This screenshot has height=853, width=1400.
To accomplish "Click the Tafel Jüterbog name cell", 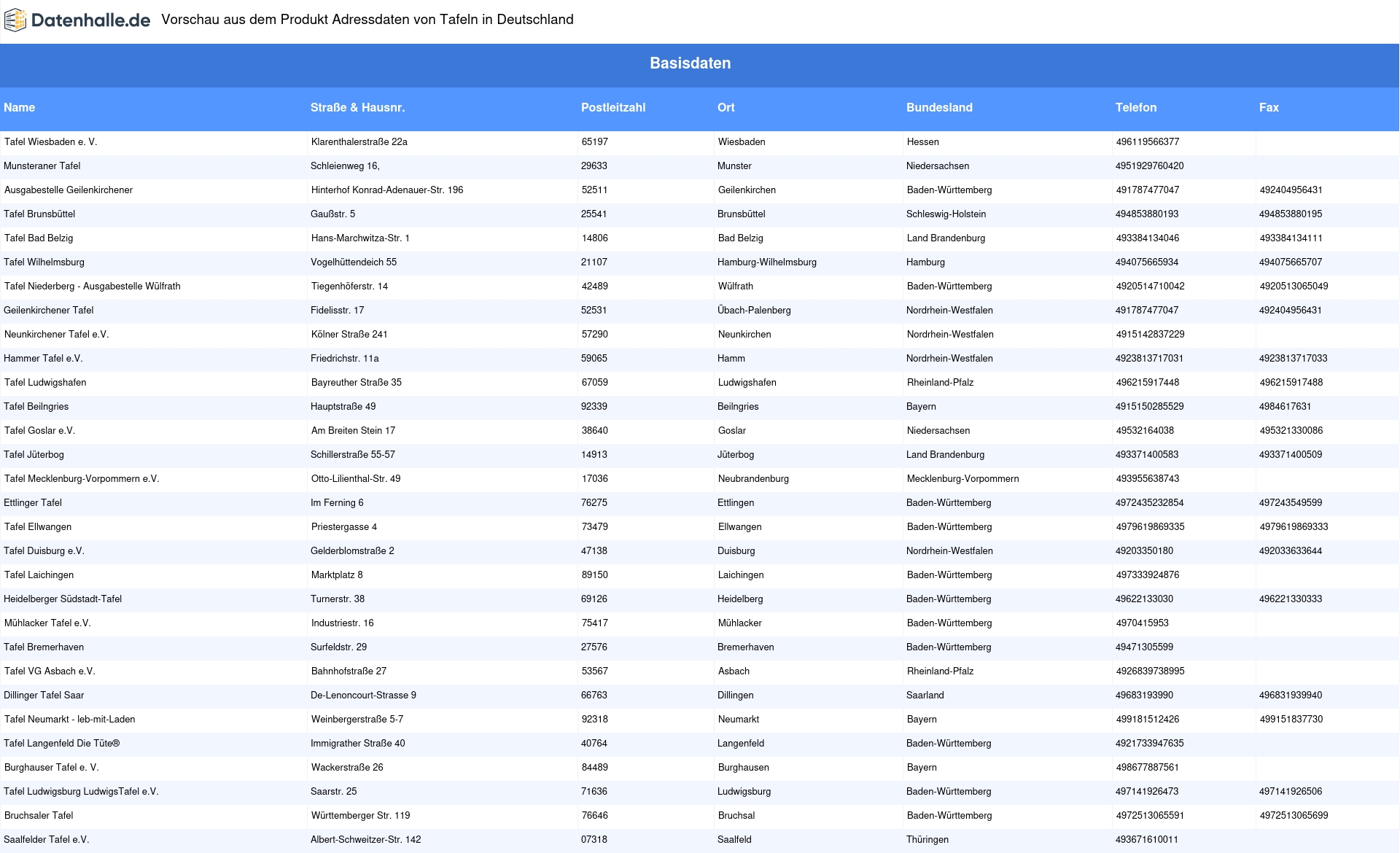I will pyautogui.click(x=34, y=455).
